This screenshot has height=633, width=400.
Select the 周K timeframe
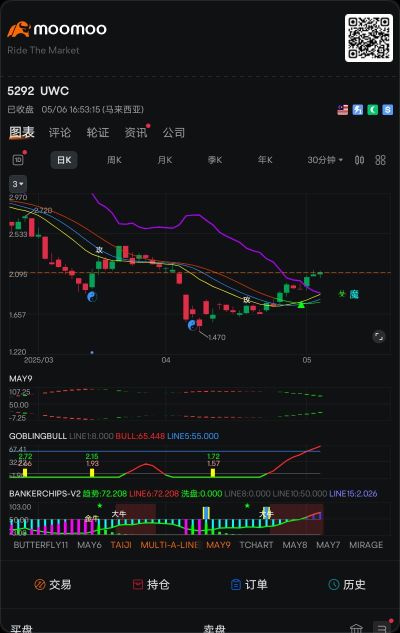(x=114, y=160)
